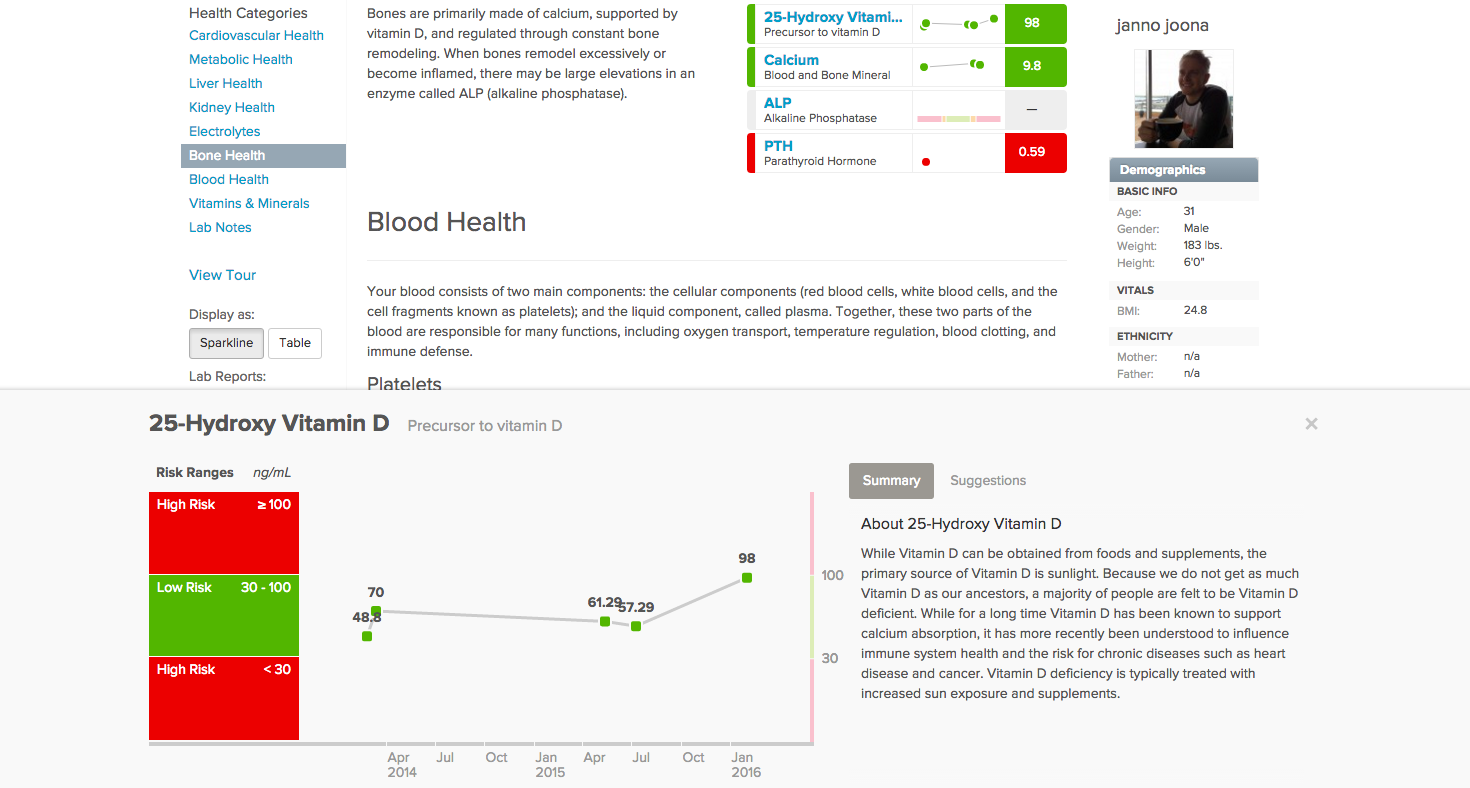Switch display to Sparkline view
Screen dimensions: 1470x788
coord(226,343)
